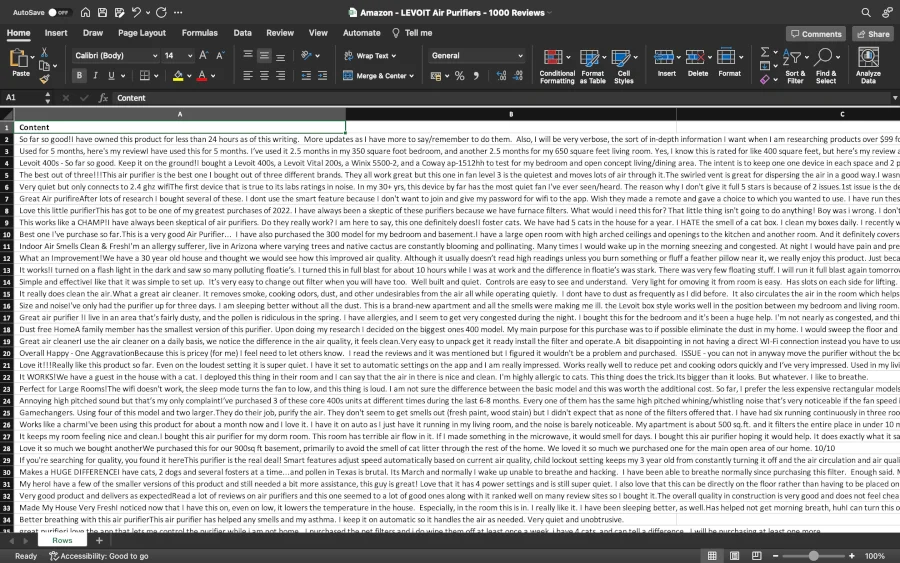900x563 pixels.
Task: Open the View ribbon tab
Action: point(318,33)
